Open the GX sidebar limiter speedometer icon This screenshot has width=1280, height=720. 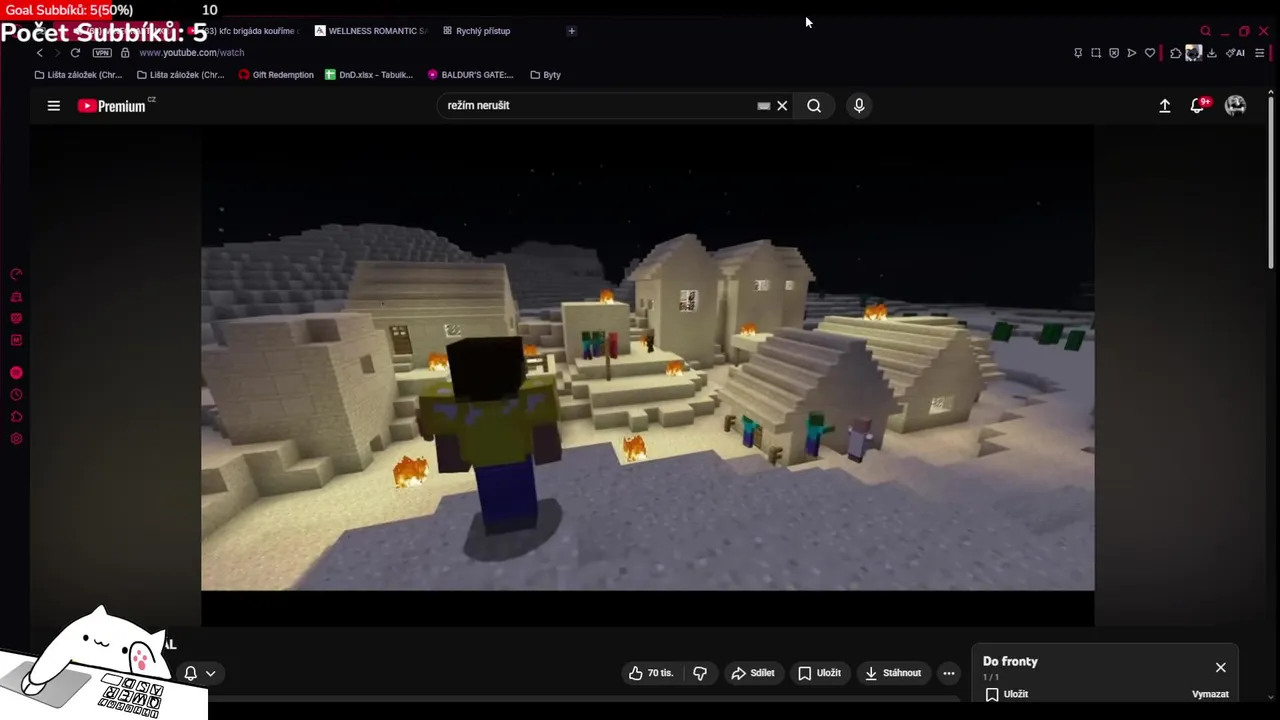[x=16, y=274]
